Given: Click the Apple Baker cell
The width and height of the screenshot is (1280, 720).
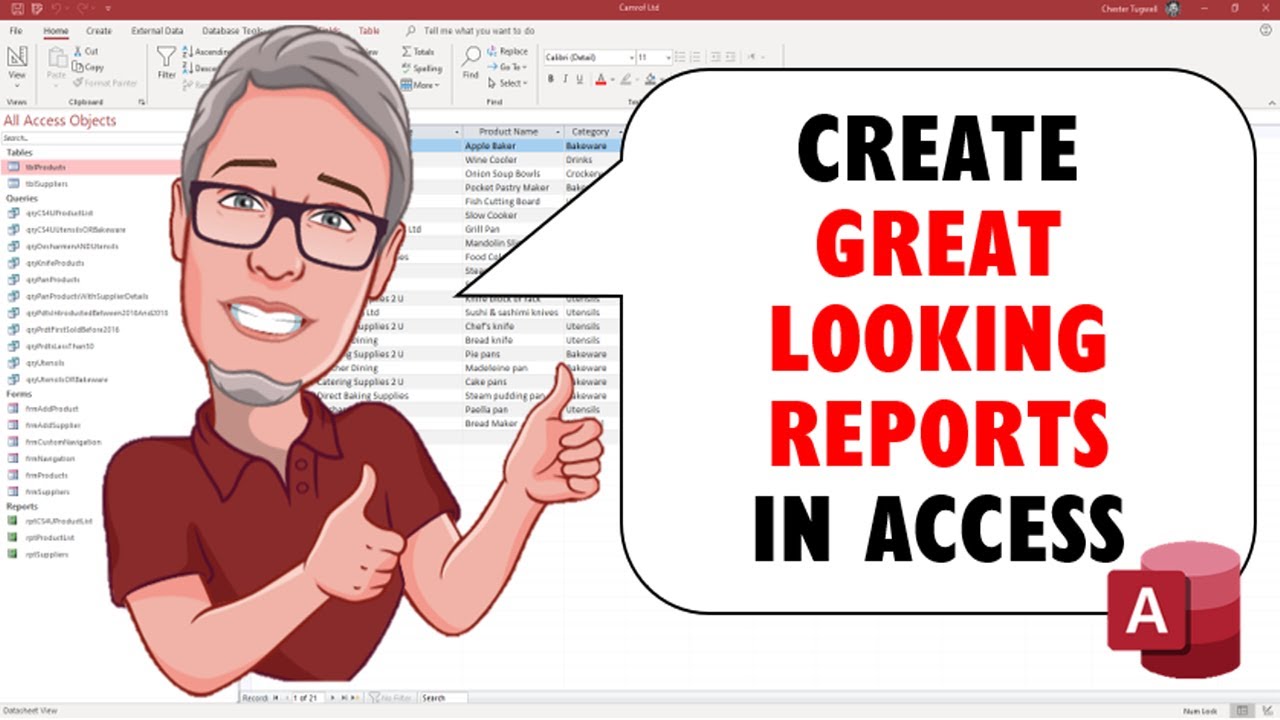Looking at the screenshot, I should (513, 146).
